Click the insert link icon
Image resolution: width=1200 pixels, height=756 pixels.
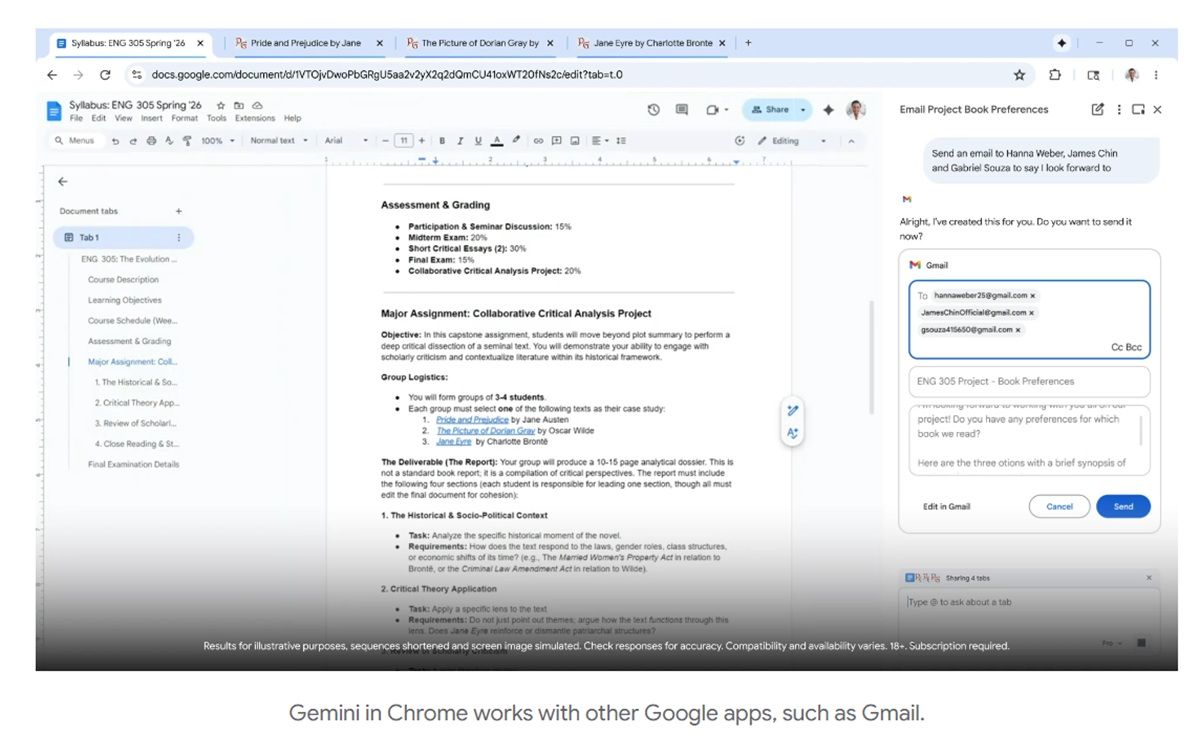(538, 141)
